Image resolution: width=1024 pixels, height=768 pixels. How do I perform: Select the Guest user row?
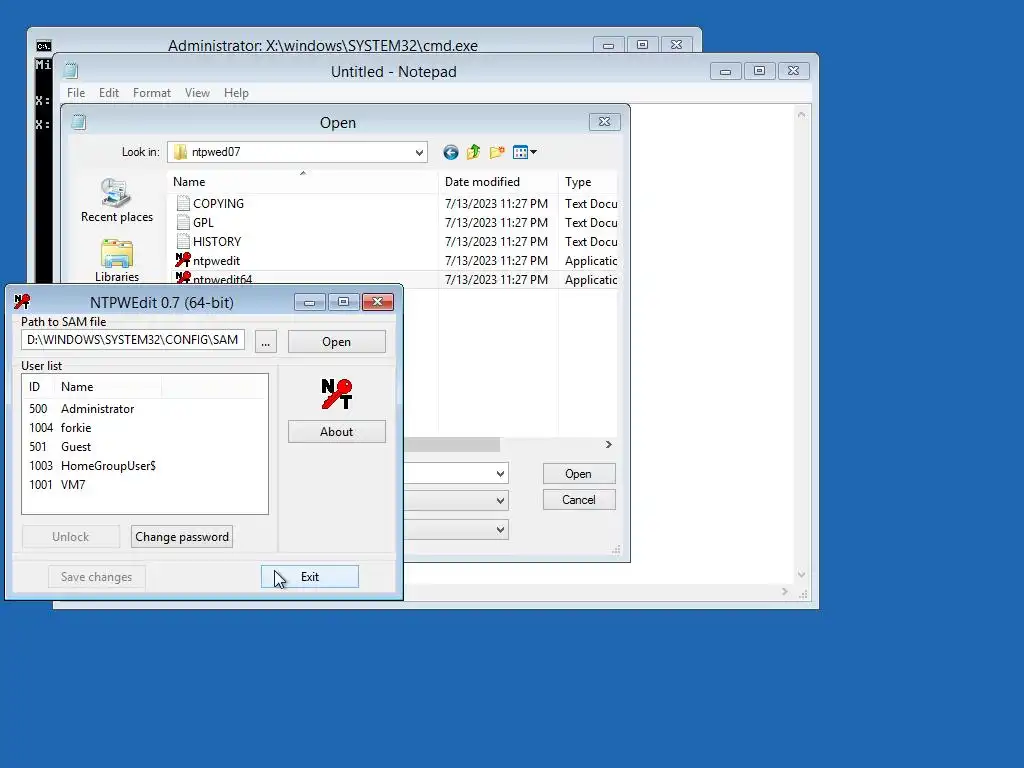click(x=145, y=447)
